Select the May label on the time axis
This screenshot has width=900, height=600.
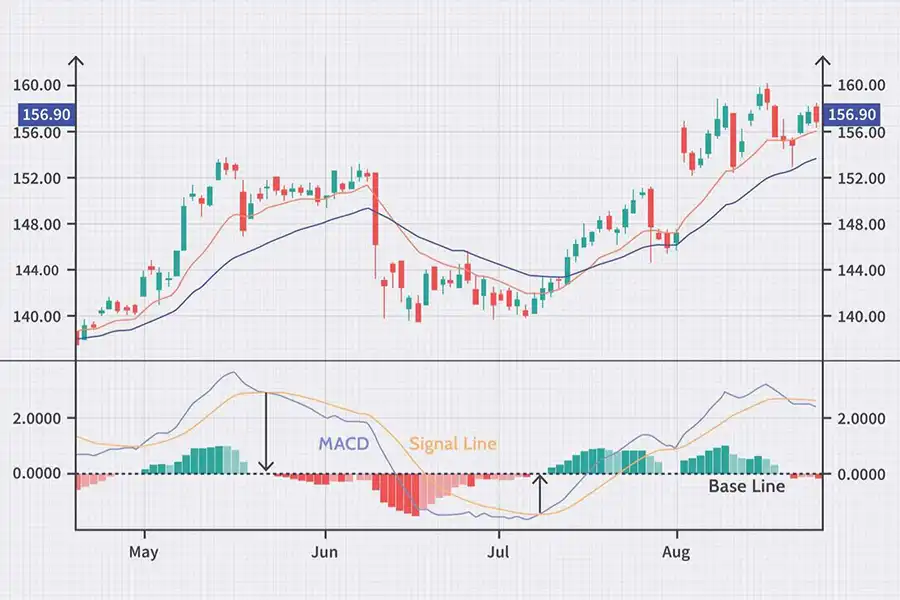[143, 552]
